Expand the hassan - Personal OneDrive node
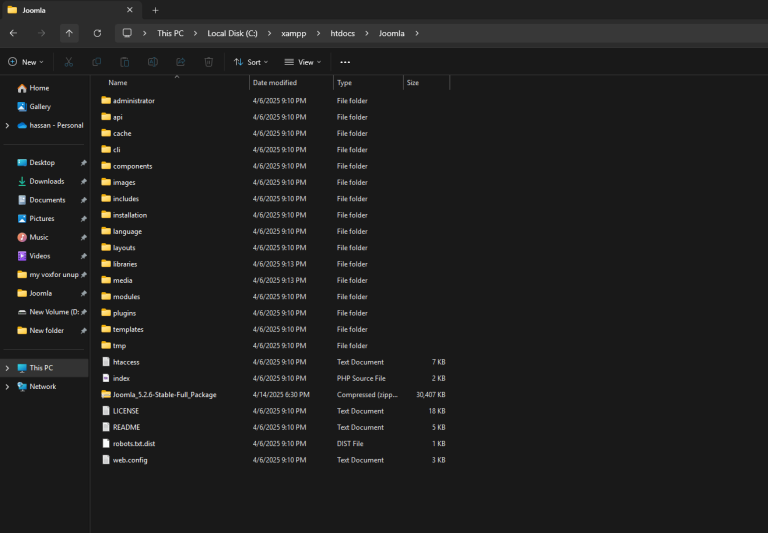Viewport: 768px width, 533px height. [x=7, y=126]
